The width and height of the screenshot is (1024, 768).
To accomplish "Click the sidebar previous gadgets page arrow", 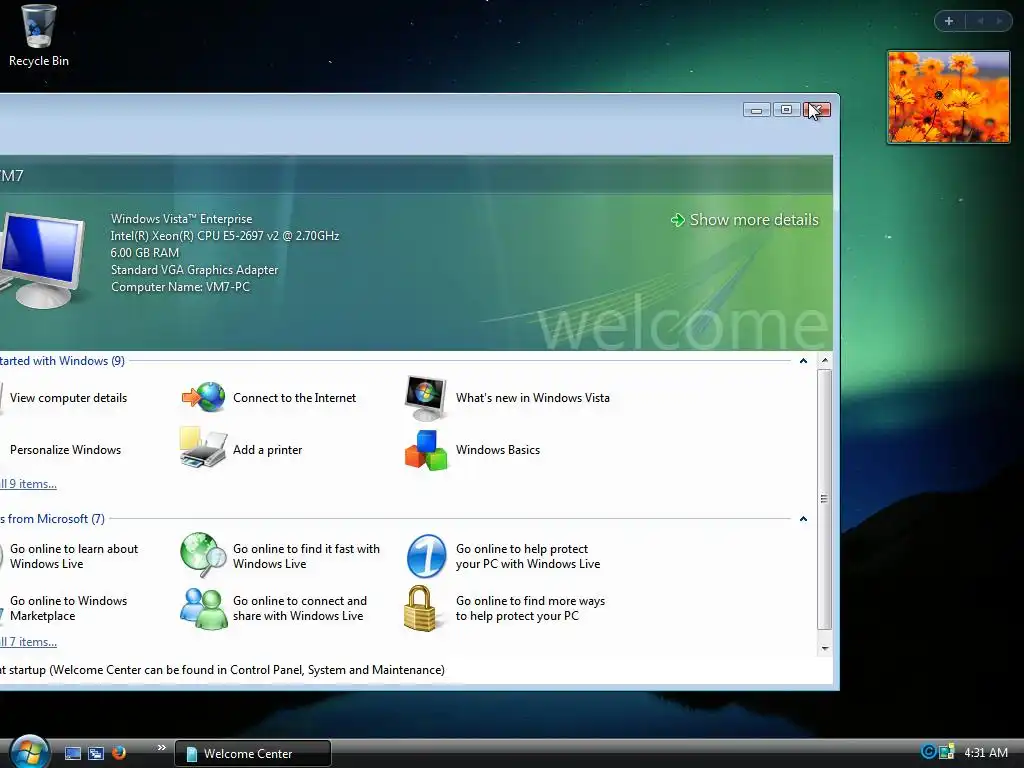I will (980, 21).
